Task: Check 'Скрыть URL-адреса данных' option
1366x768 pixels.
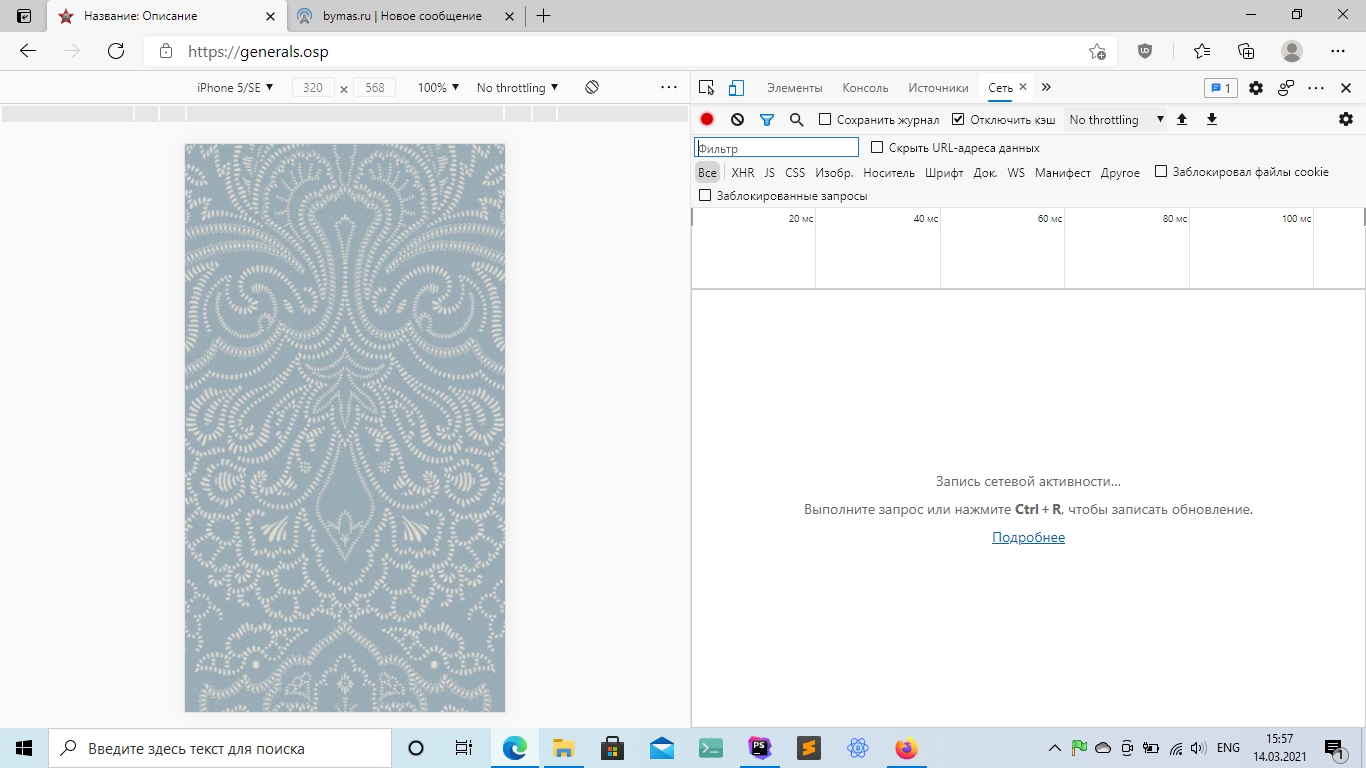Action: [x=877, y=148]
